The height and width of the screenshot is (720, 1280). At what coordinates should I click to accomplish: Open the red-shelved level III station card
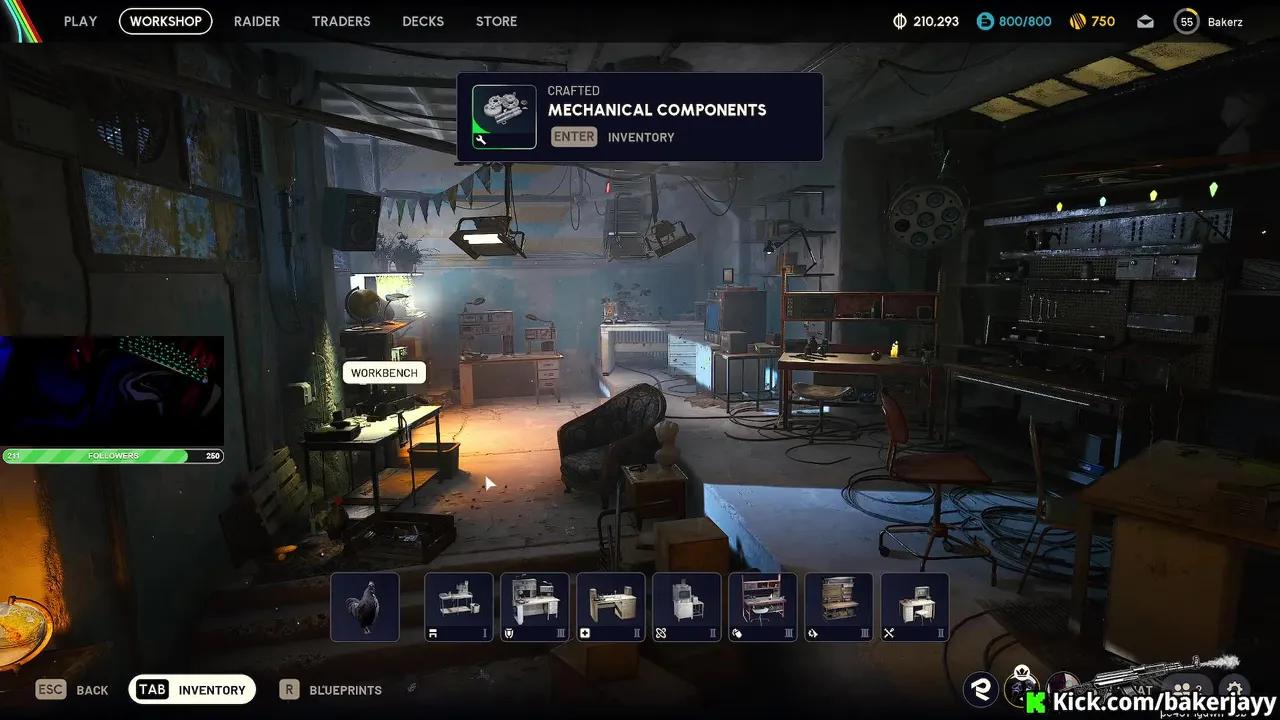763,607
